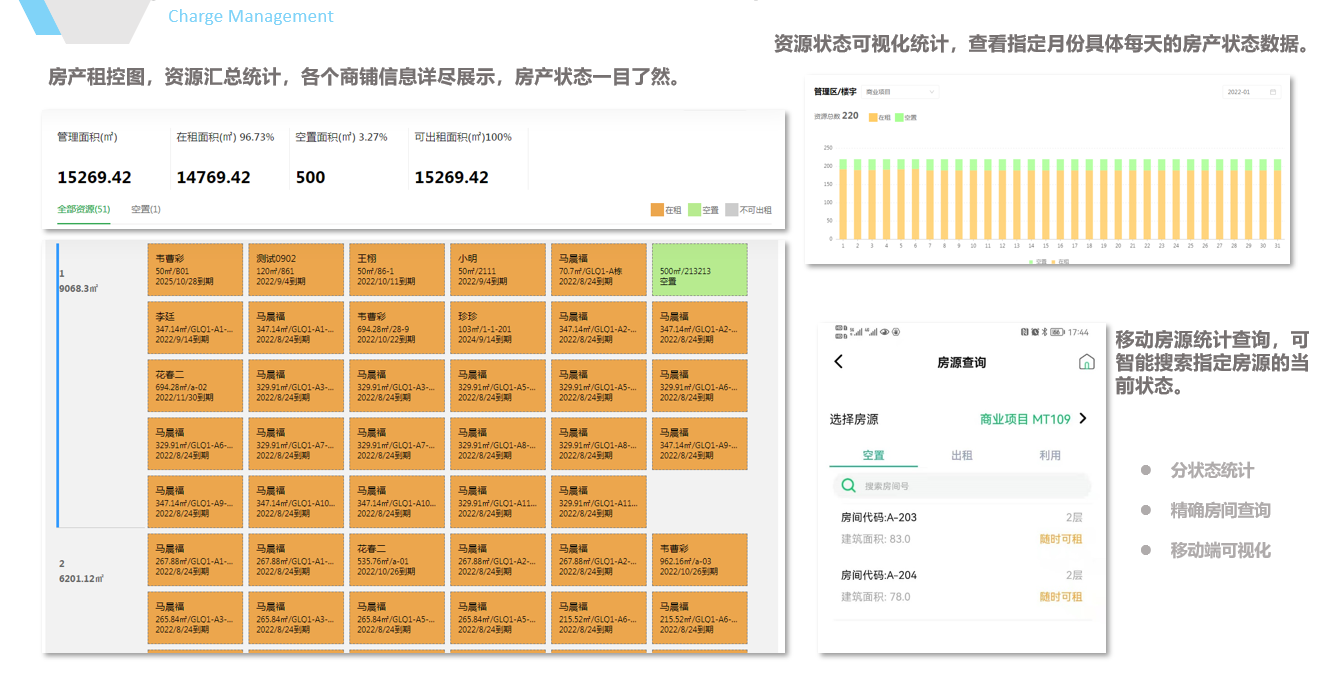Click the 分状态统计 bullet item

[x=1212, y=470]
